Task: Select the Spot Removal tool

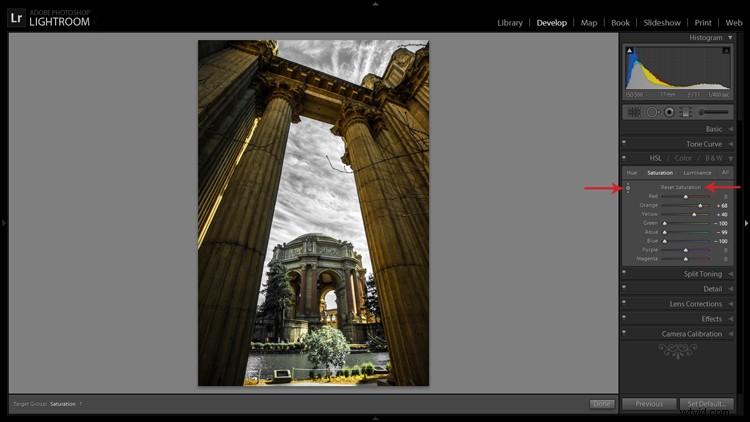Action: 652,112
